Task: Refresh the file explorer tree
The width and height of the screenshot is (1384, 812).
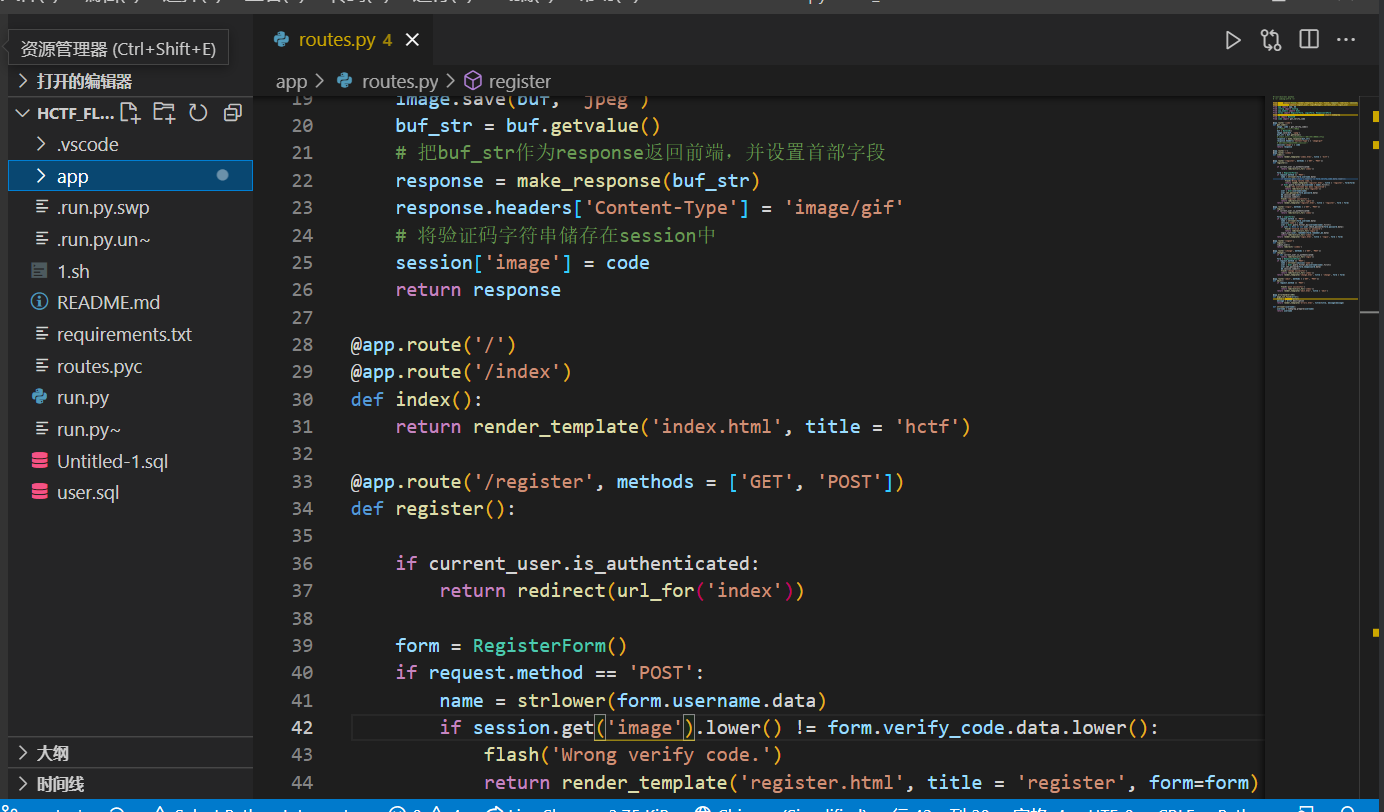Action: tap(198, 113)
